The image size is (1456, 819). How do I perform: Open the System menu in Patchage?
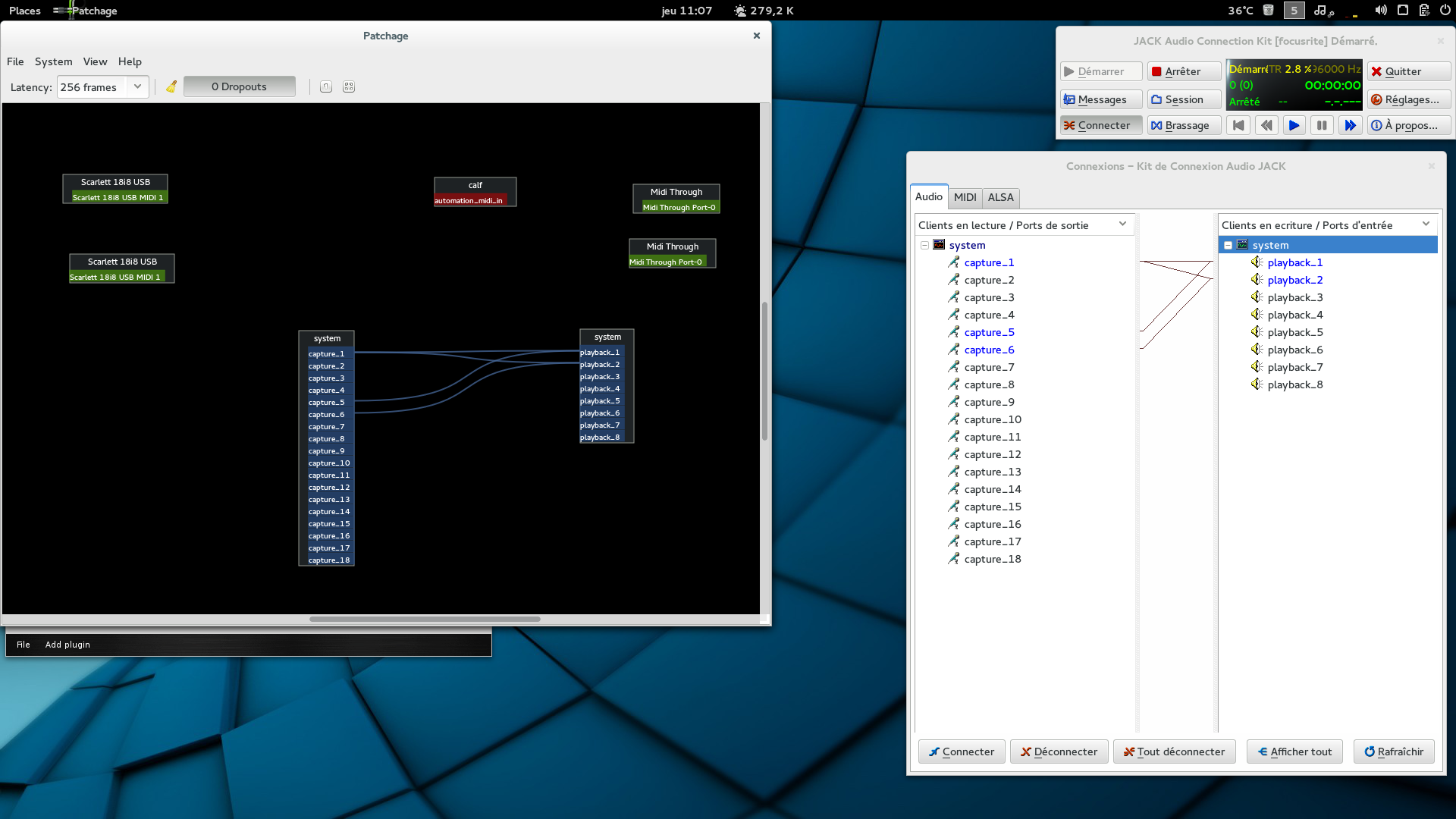(53, 61)
